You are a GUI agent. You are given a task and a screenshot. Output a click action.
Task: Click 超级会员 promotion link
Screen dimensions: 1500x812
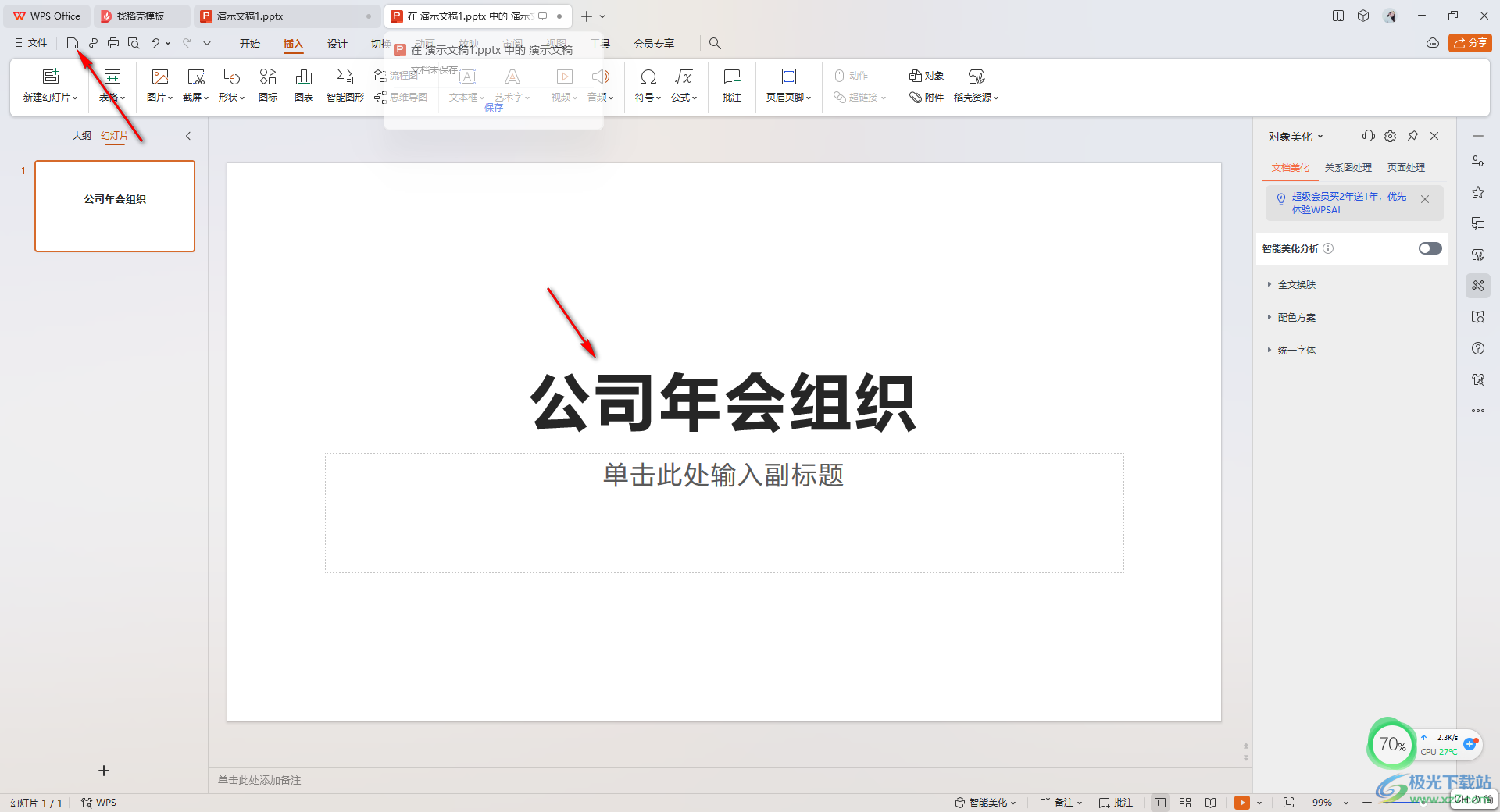pos(1348,203)
